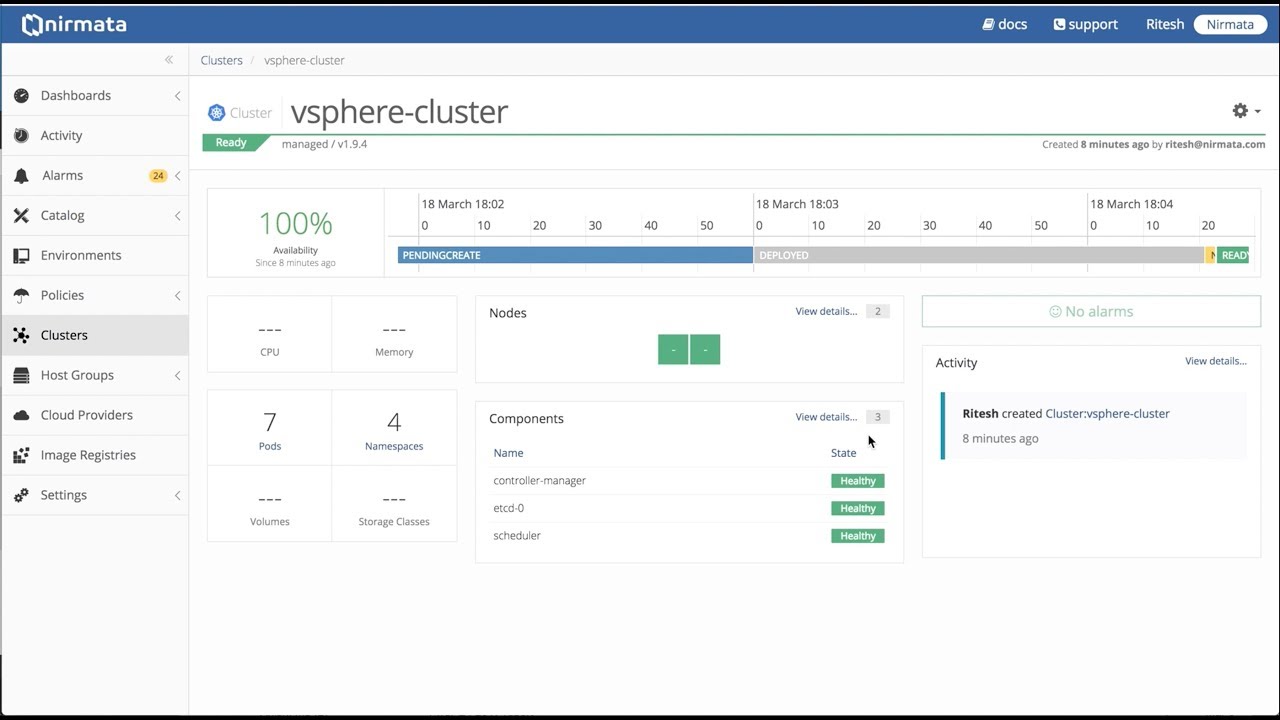The height and width of the screenshot is (720, 1280).
Task: Click the etcd-0 component name
Action: tap(508, 508)
